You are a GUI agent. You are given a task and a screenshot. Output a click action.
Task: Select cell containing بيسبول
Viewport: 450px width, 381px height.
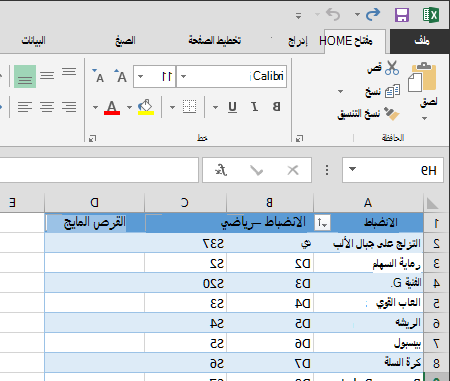(x=368, y=343)
